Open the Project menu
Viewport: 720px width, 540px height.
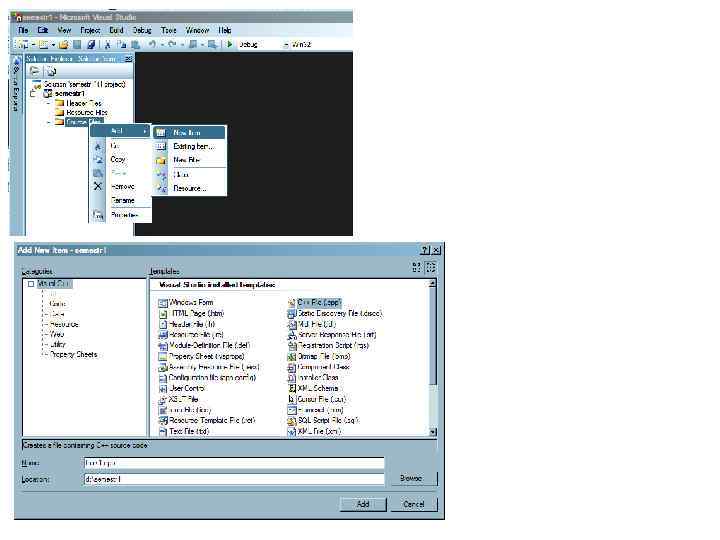pyautogui.click(x=90, y=30)
